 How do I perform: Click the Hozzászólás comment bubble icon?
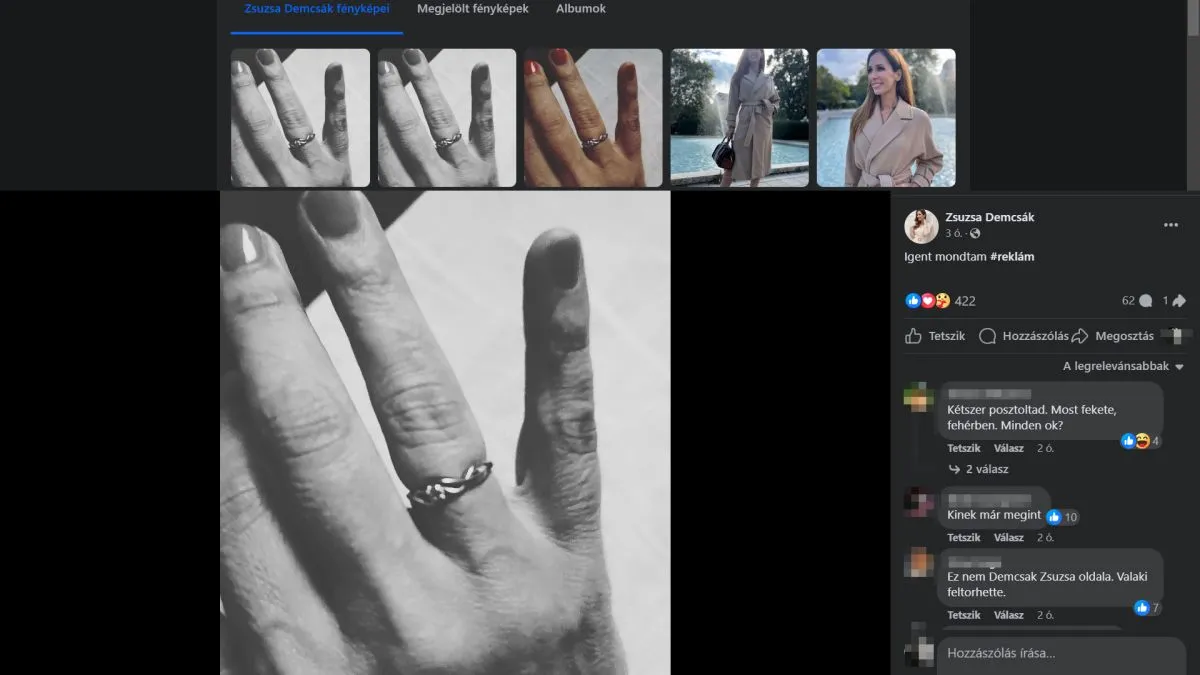987,336
